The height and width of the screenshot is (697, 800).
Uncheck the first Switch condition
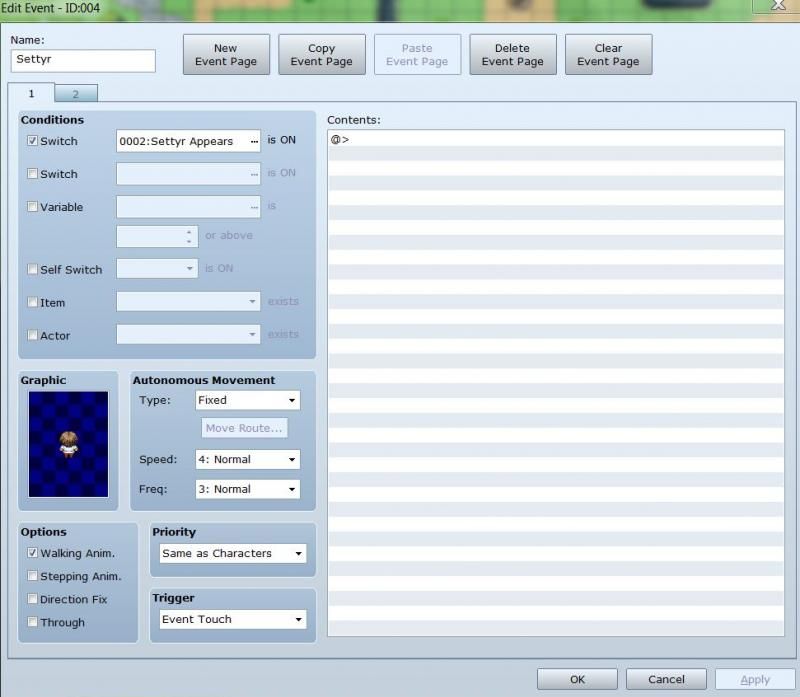point(33,141)
